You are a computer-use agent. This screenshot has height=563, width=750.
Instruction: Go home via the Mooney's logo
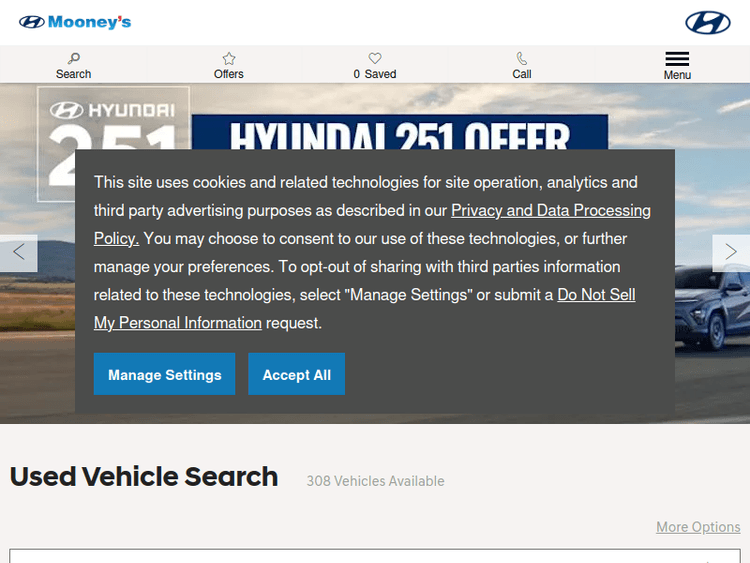[75, 22]
